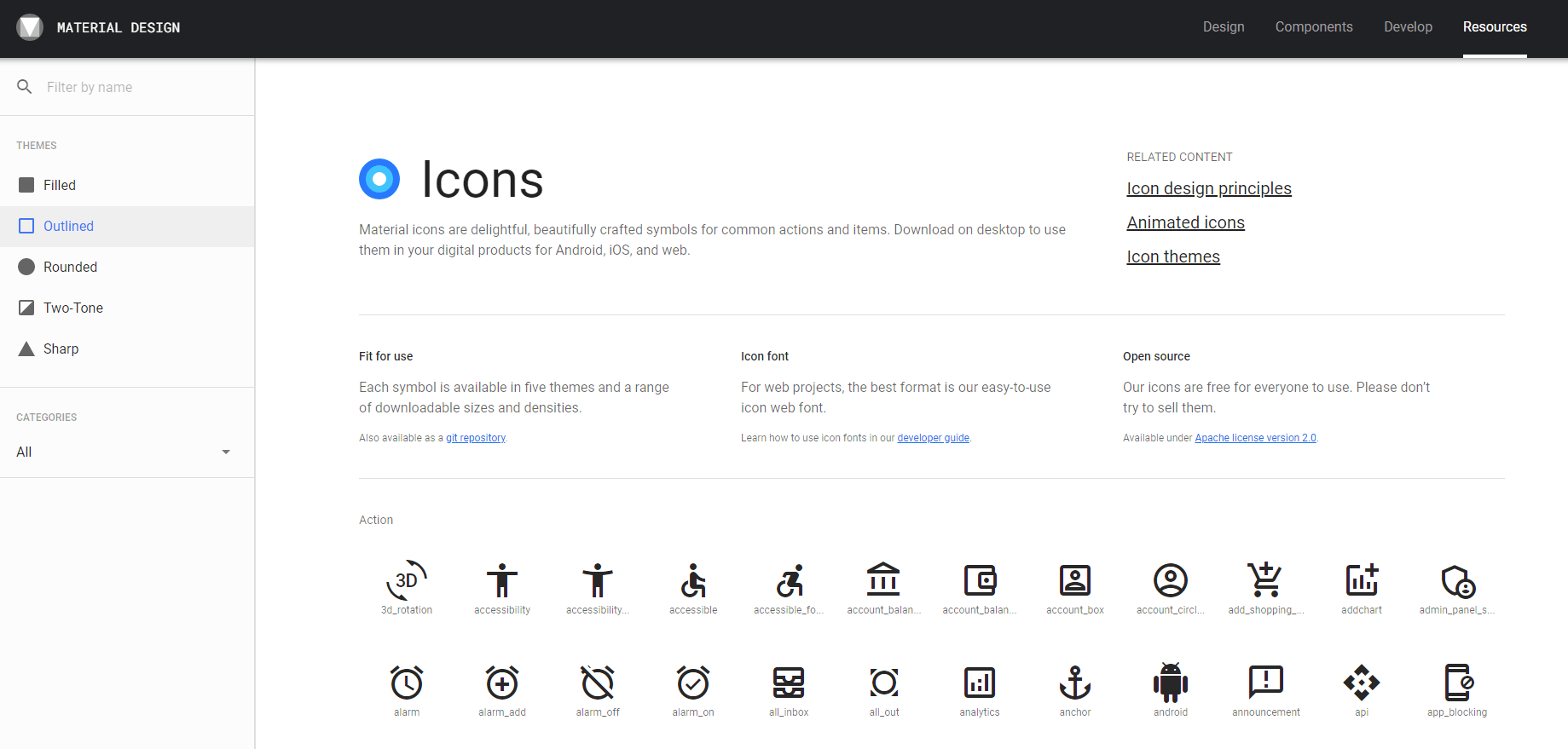Choose the Rounded theme
Viewport: 1568px width, 749px height.
127,268
